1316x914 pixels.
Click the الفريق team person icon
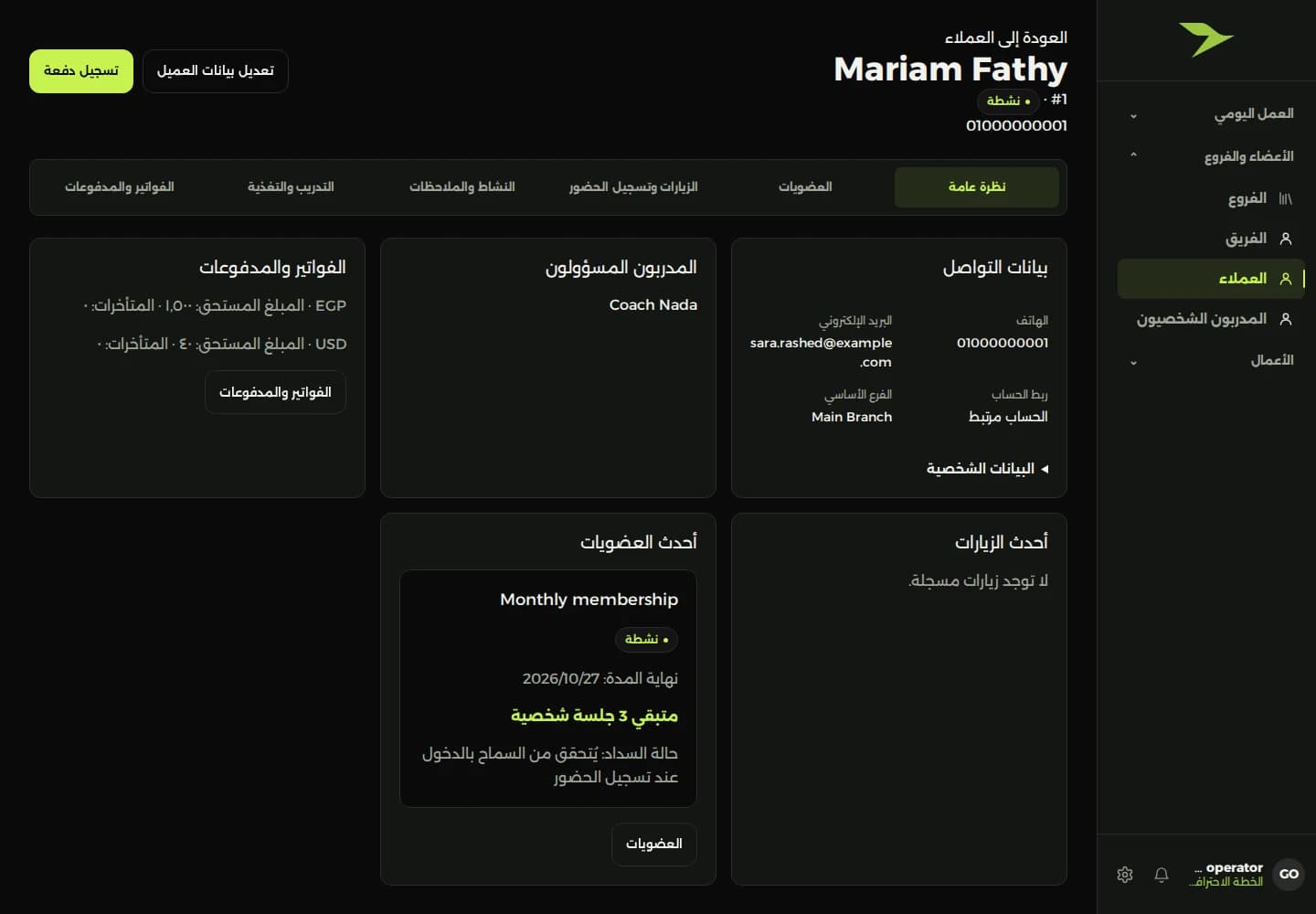(1285, 239)
